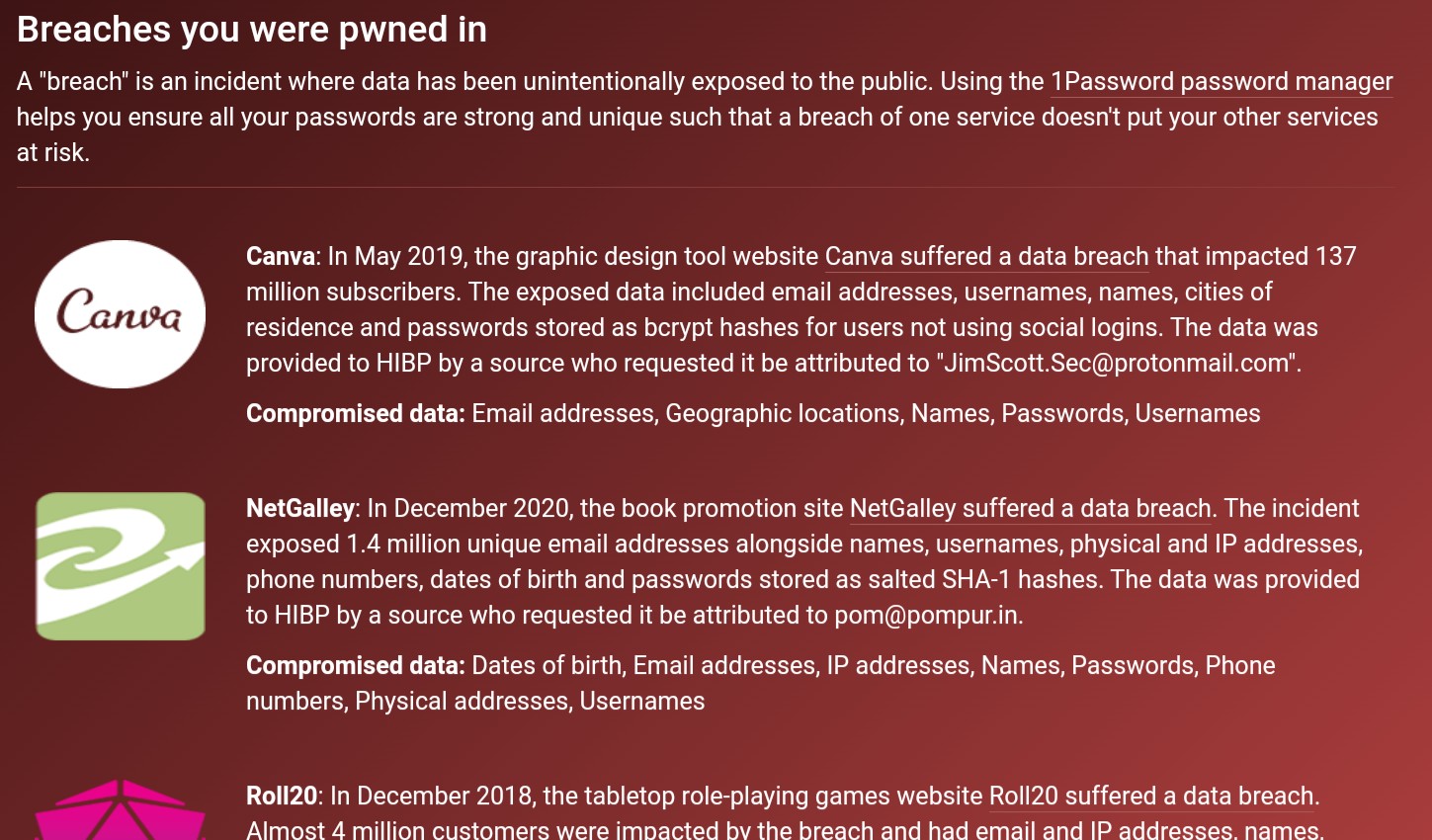
Task: Click the horizontal divider below the intro
Action: (x=706, y=187)
